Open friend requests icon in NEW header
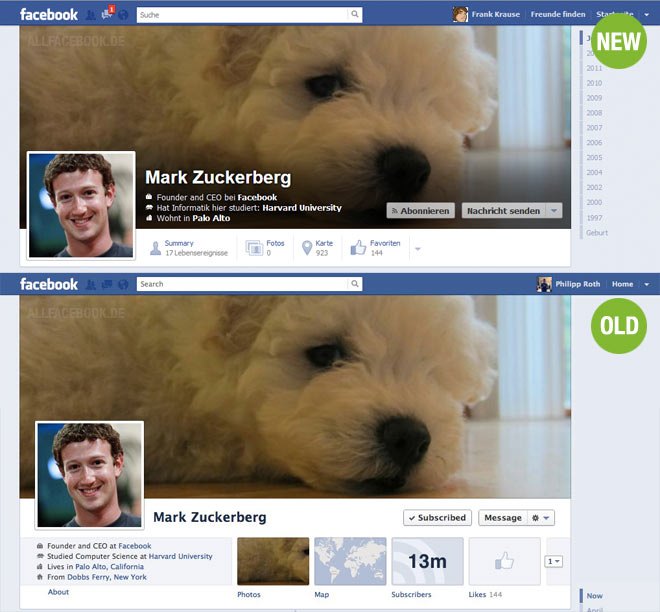 click(90, 15)
